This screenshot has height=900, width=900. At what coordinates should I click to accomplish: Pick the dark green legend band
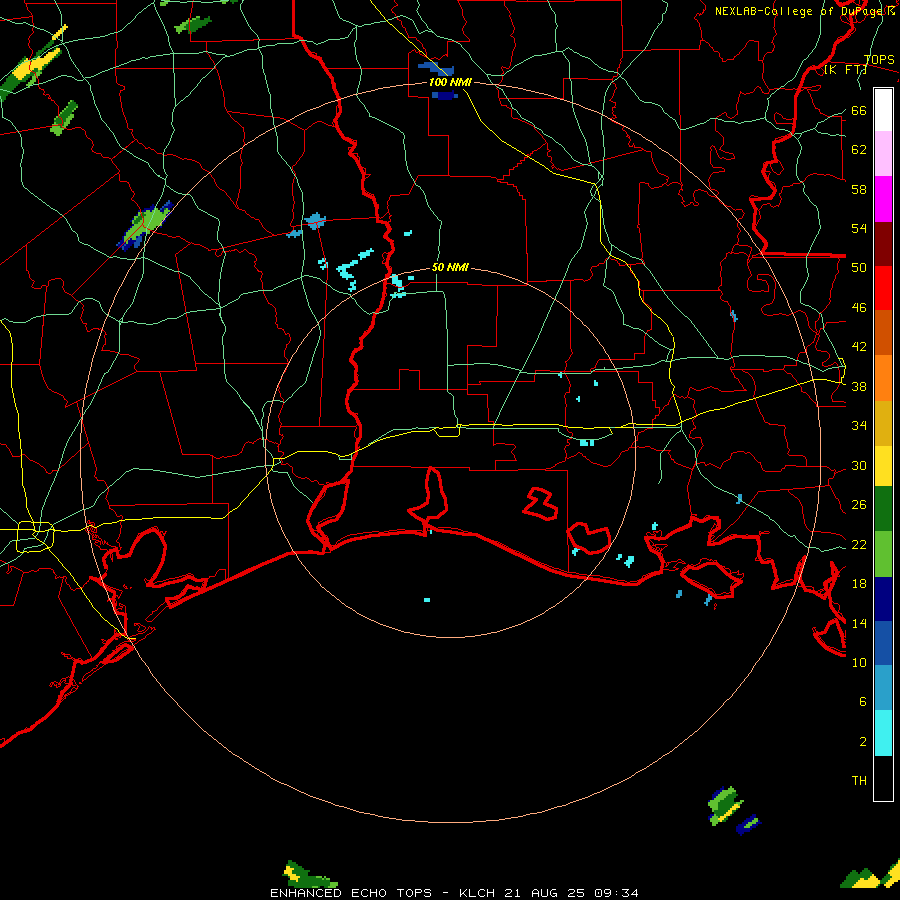[883, 509]
